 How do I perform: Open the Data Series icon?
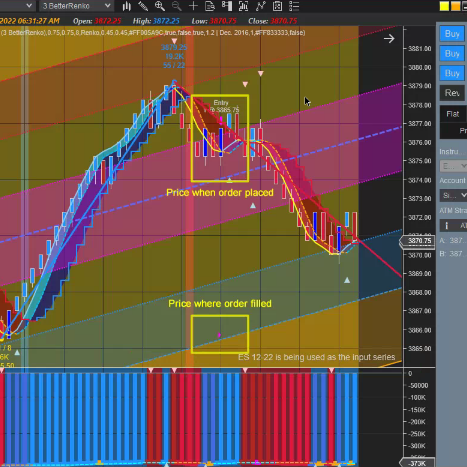(243, 6)
